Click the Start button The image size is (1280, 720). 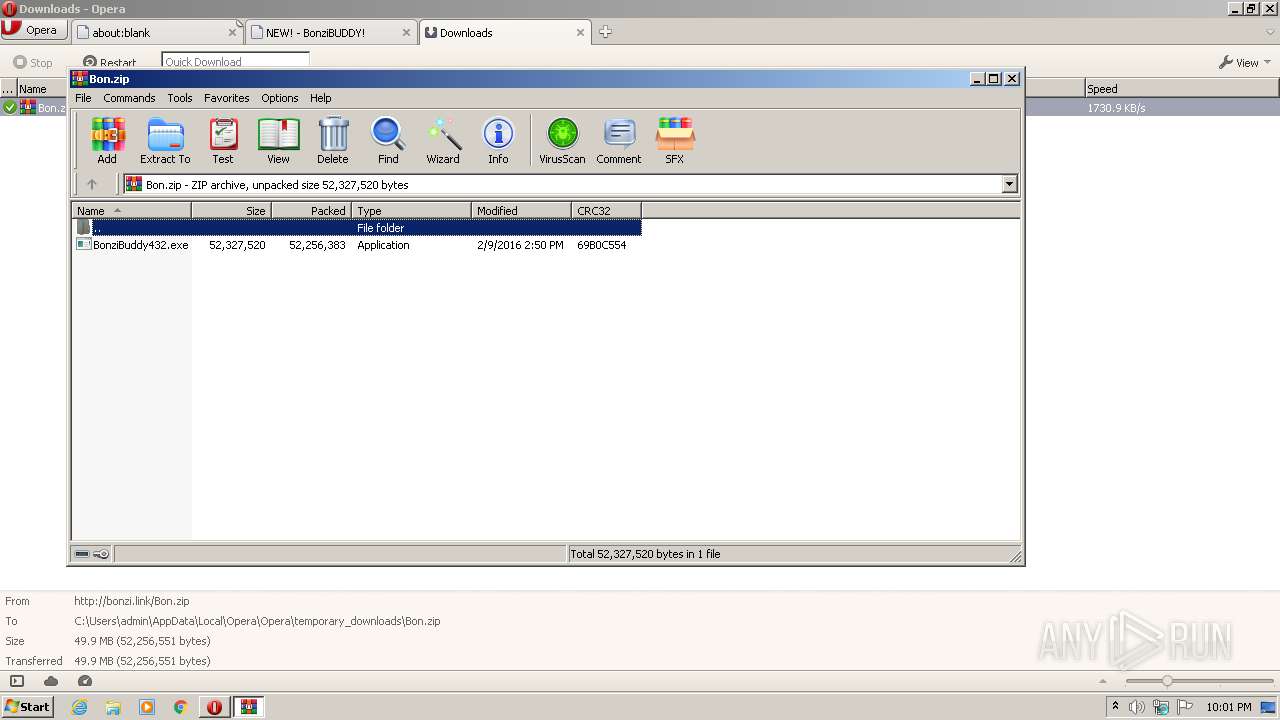27,707
